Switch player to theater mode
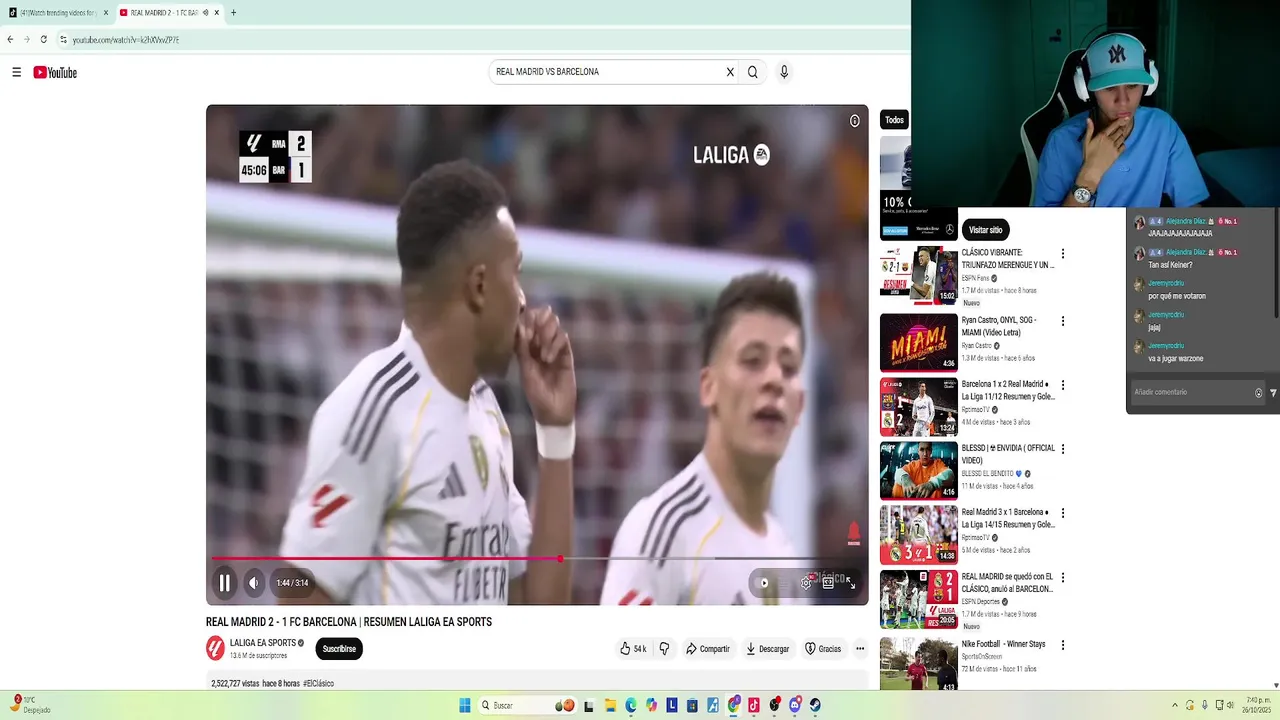Image resolution: width=1280 pixels, height=720 pixels. pos(828,583)
